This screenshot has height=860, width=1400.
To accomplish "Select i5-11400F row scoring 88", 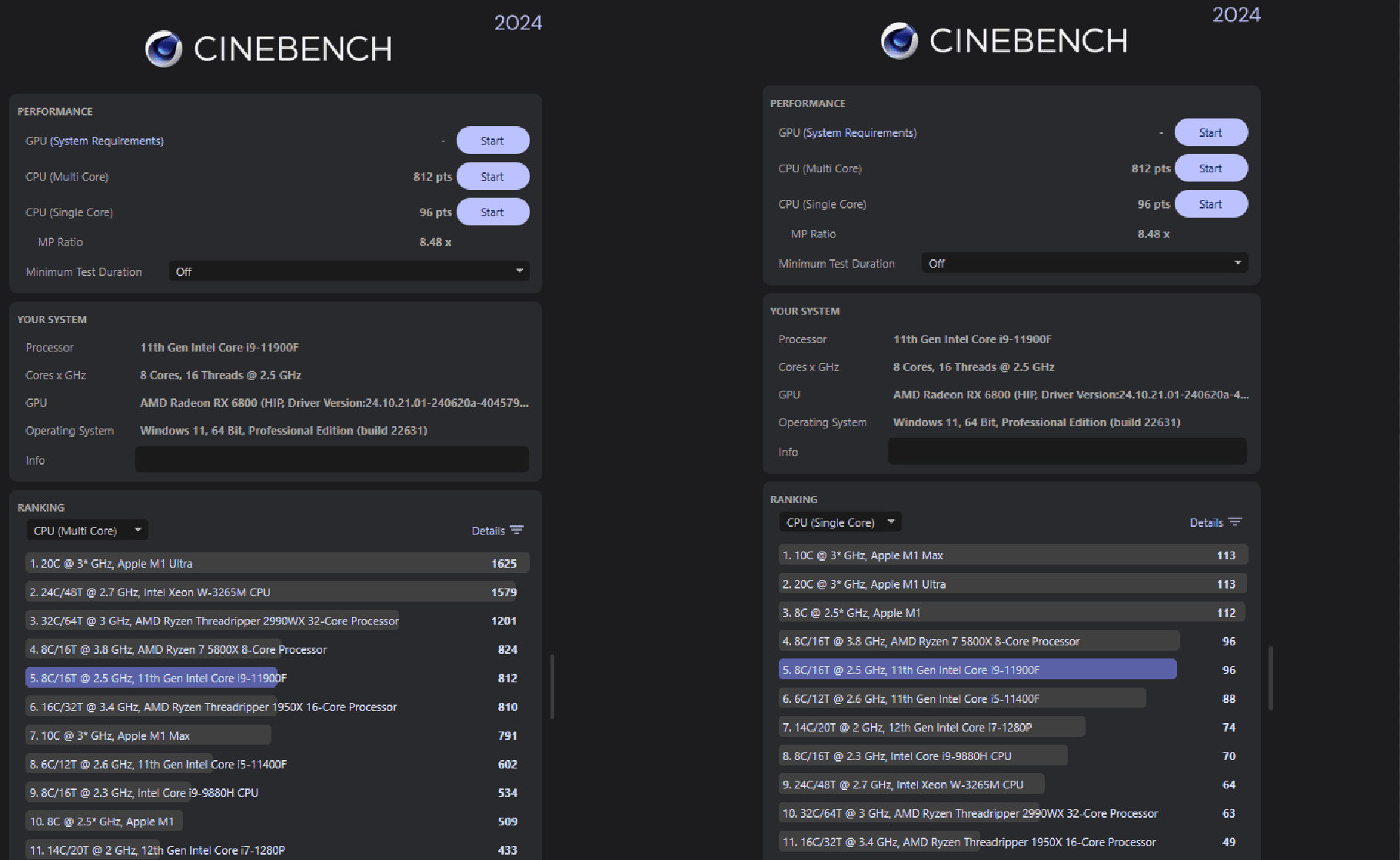I will [1013, 698].
